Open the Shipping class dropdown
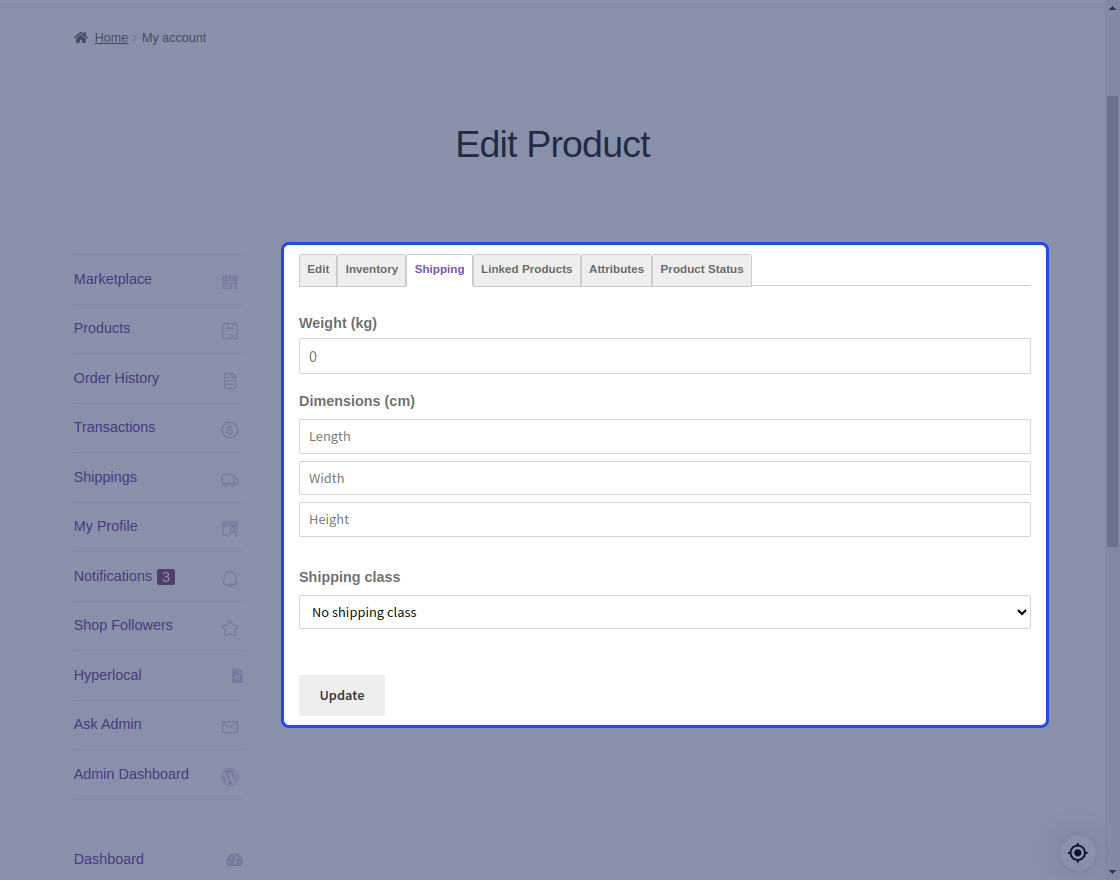This screenshot has width=1120, height=880. click(x=664, y=611)
